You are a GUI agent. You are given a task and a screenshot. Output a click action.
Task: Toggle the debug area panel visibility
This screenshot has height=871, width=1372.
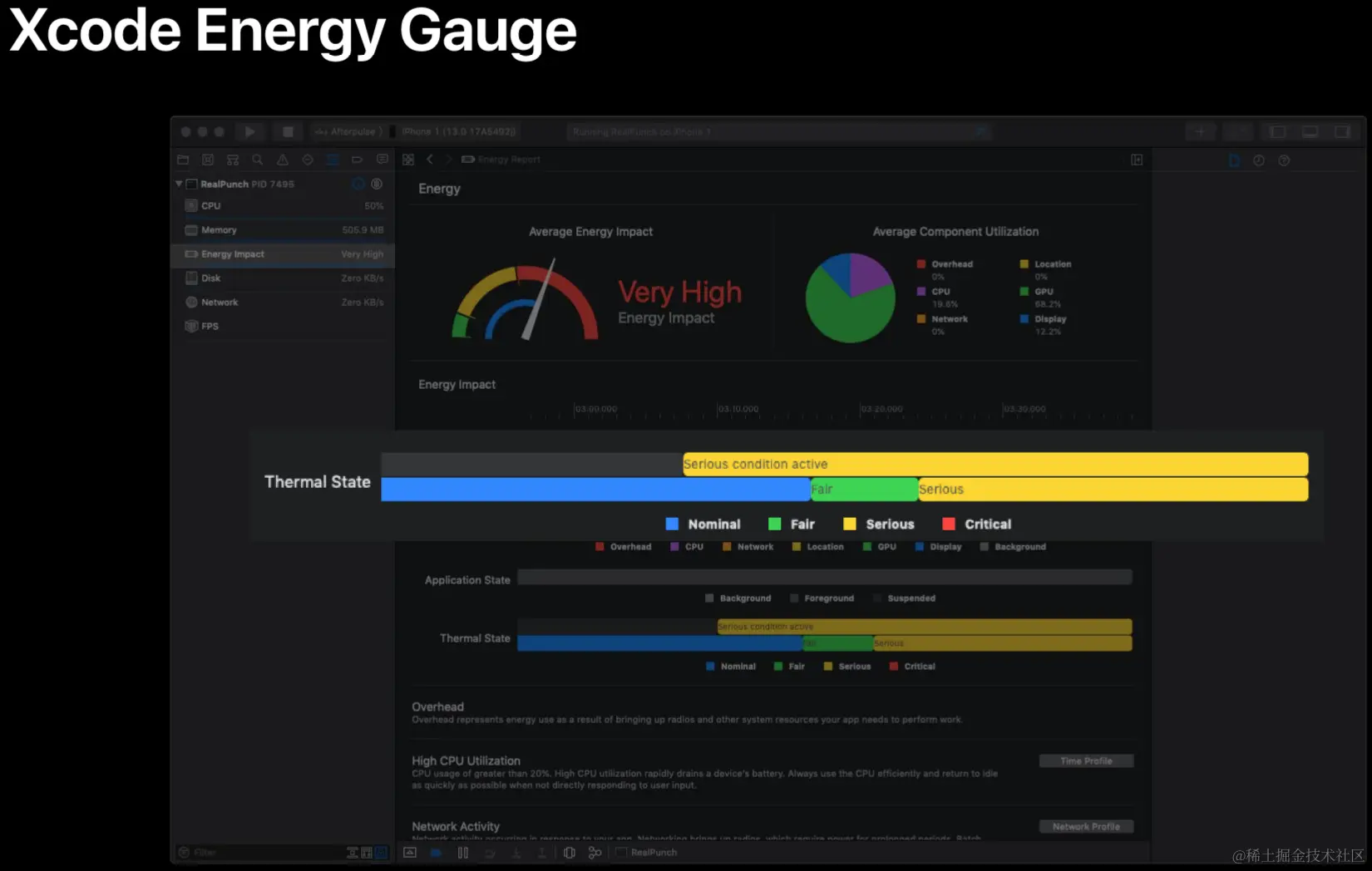[x=1310, y=131]
